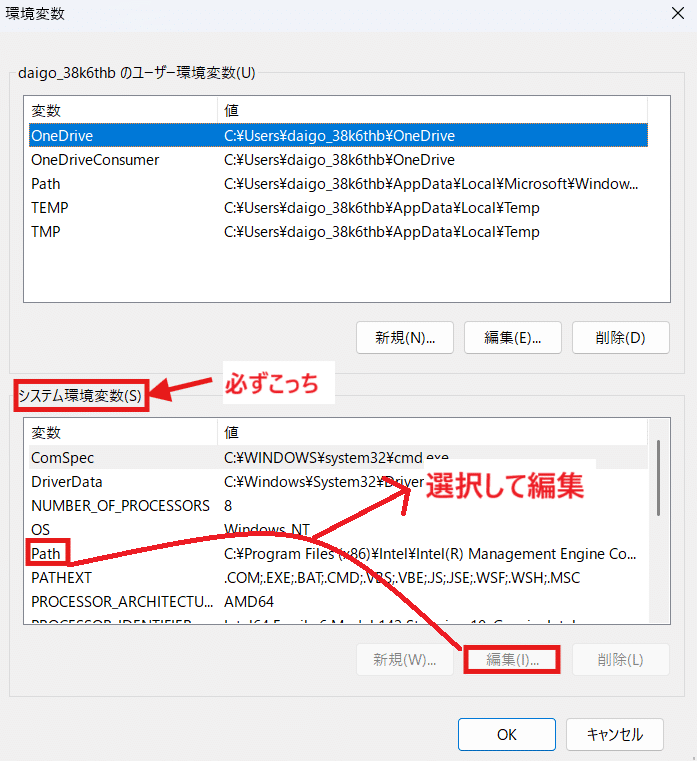Select Path in user variables list
Screen dimensions: 697x761
338,184
